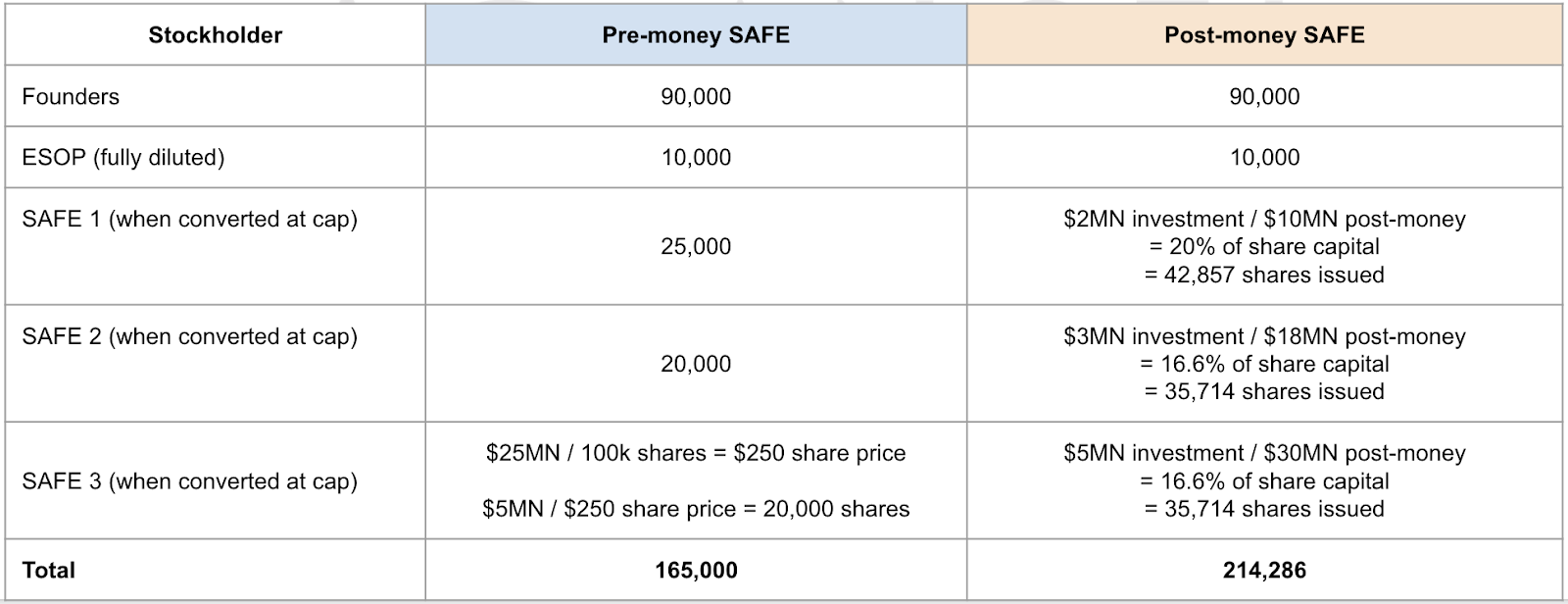Click the $5MN / $250 share price line

696,509
